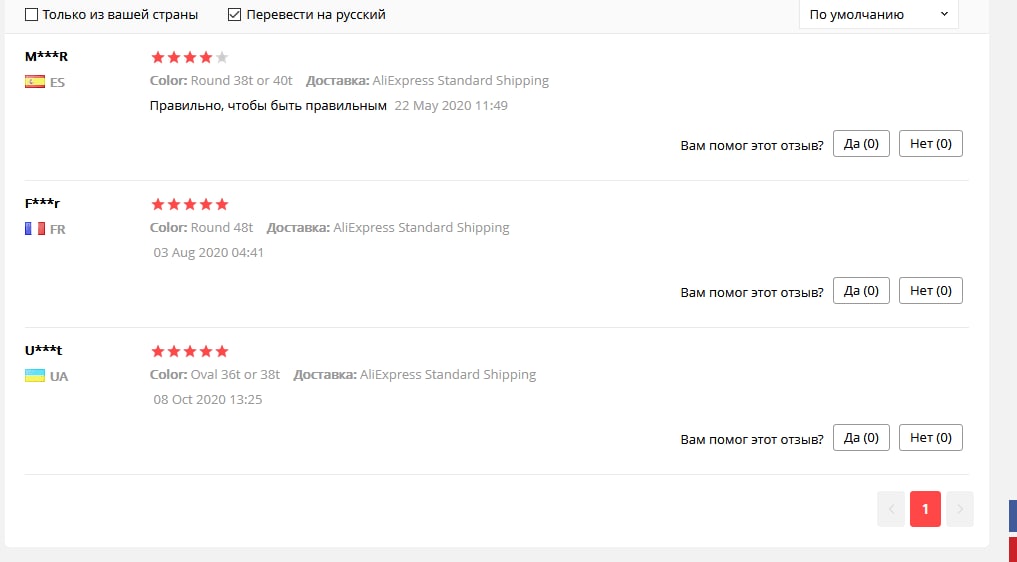
Task: Vote 'Да (0)' on F***r review
Action: tap(861, 291)
